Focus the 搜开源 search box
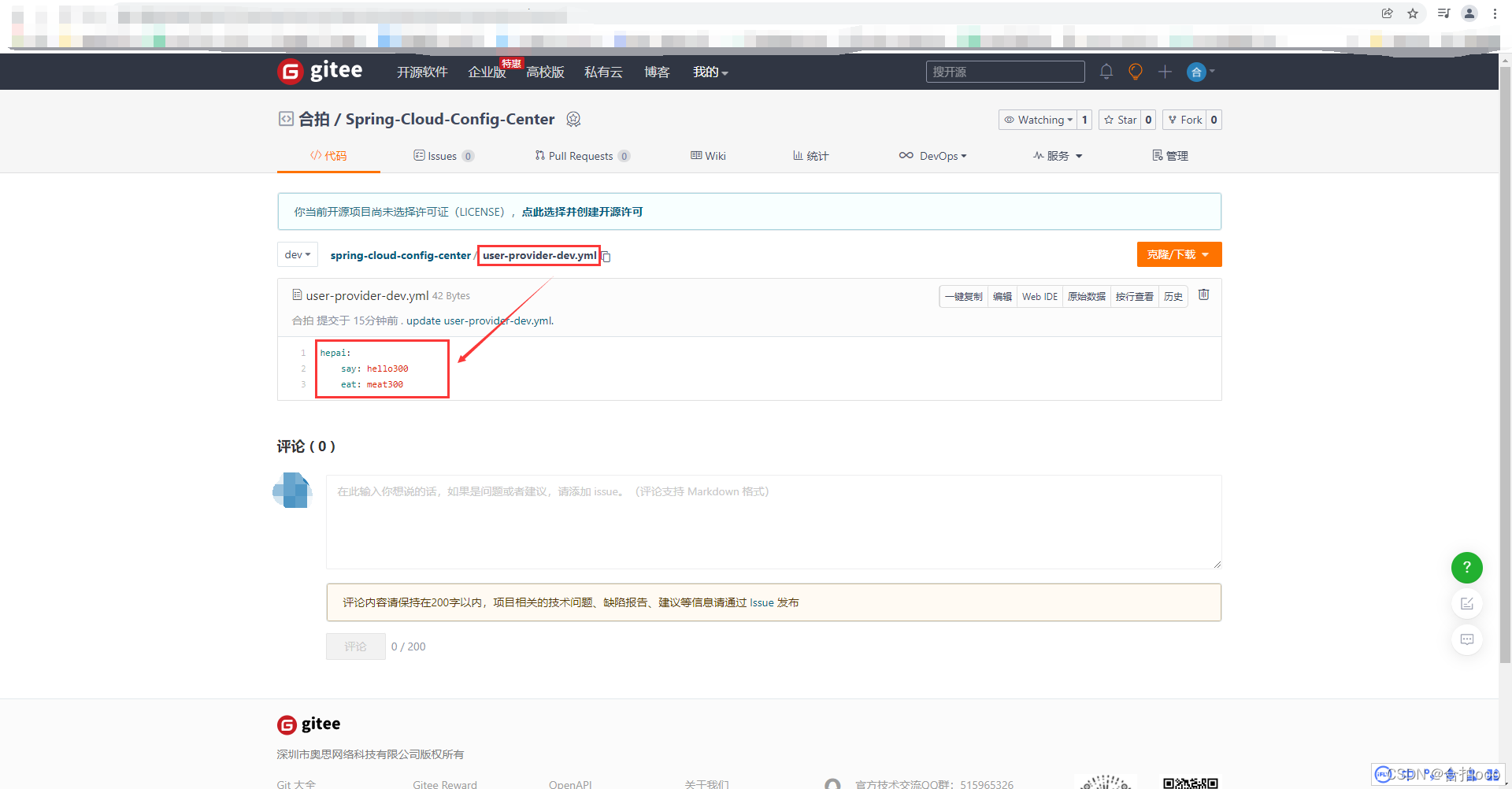 1005,72
